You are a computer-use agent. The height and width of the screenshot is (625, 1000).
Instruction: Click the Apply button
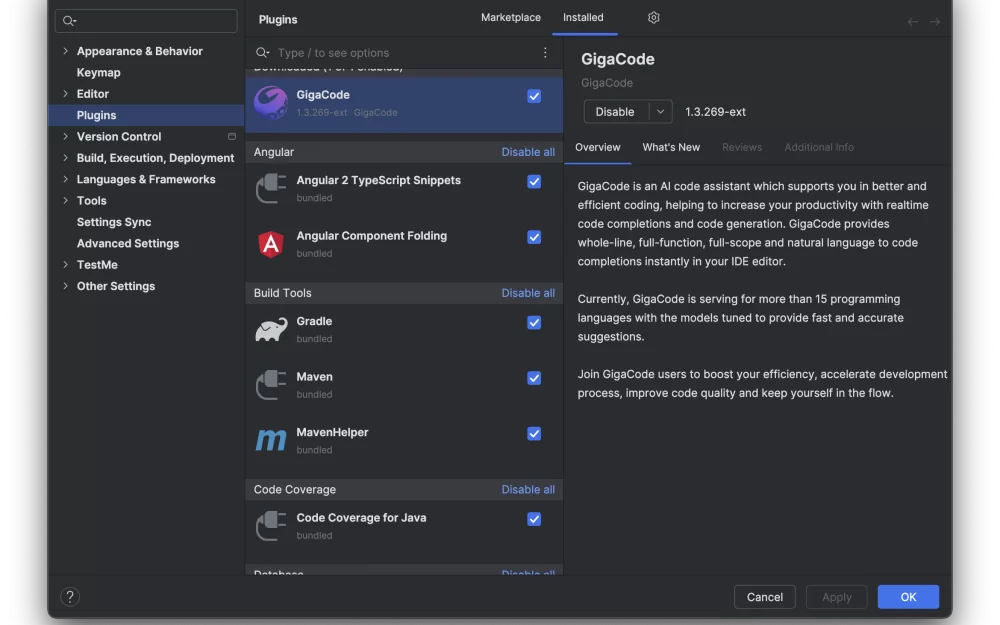click(x=837, y=597)
